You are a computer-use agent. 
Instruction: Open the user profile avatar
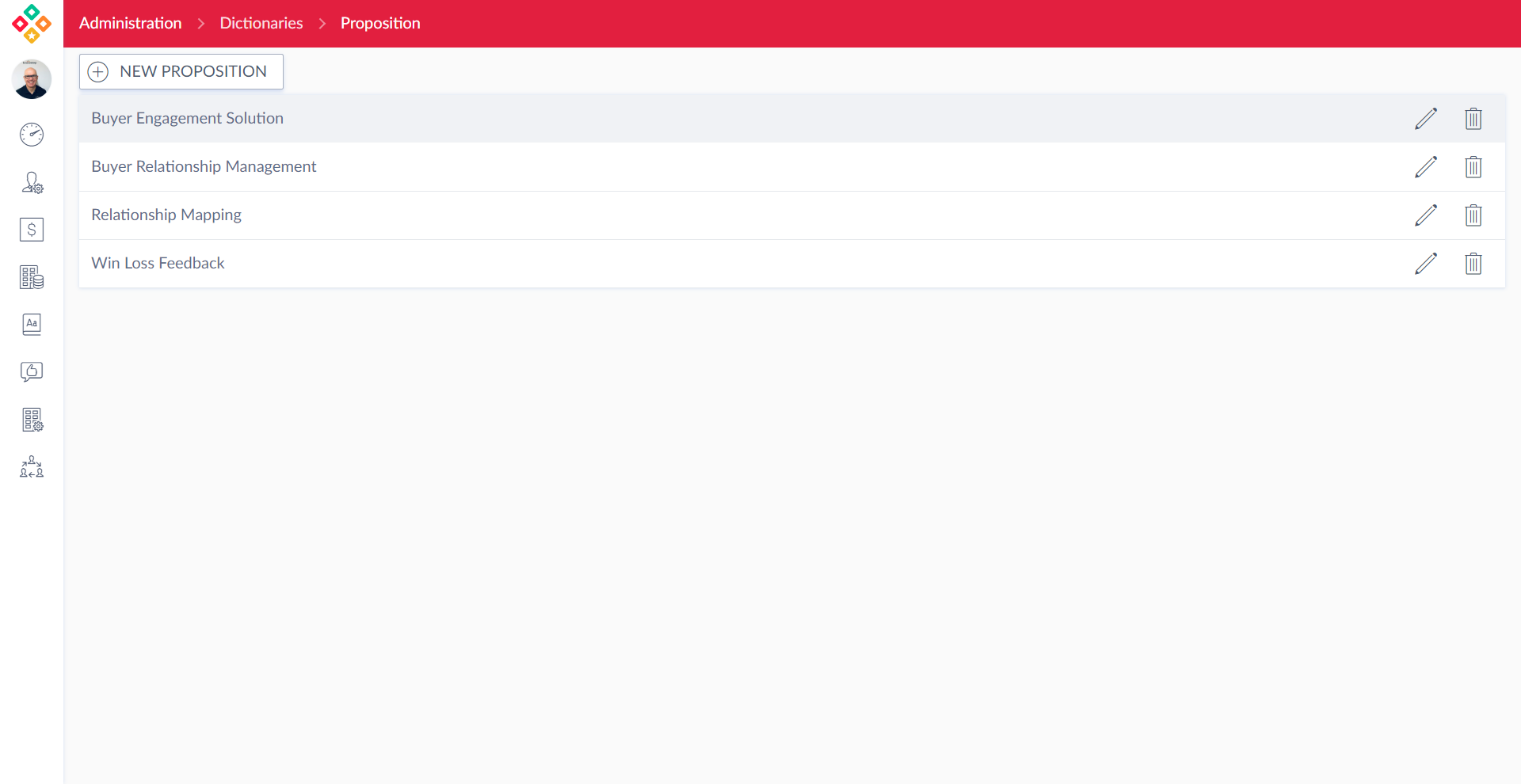32,79
